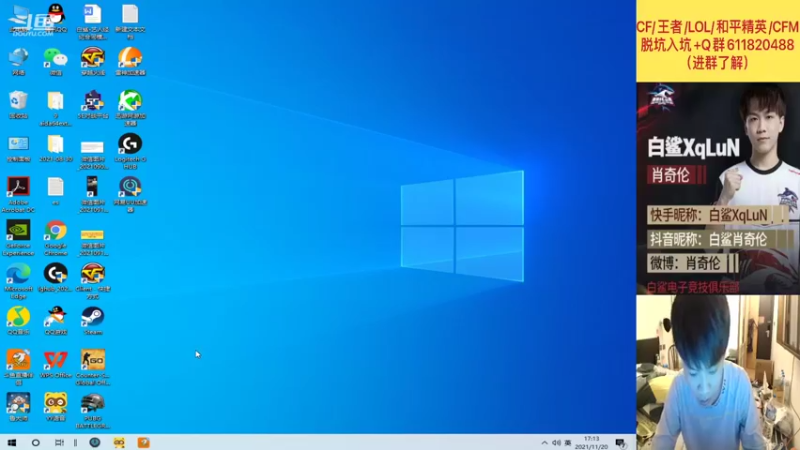The image size is (800, 450).
Task: Open the volume control in tray
Action: click(x=556, y=443)
